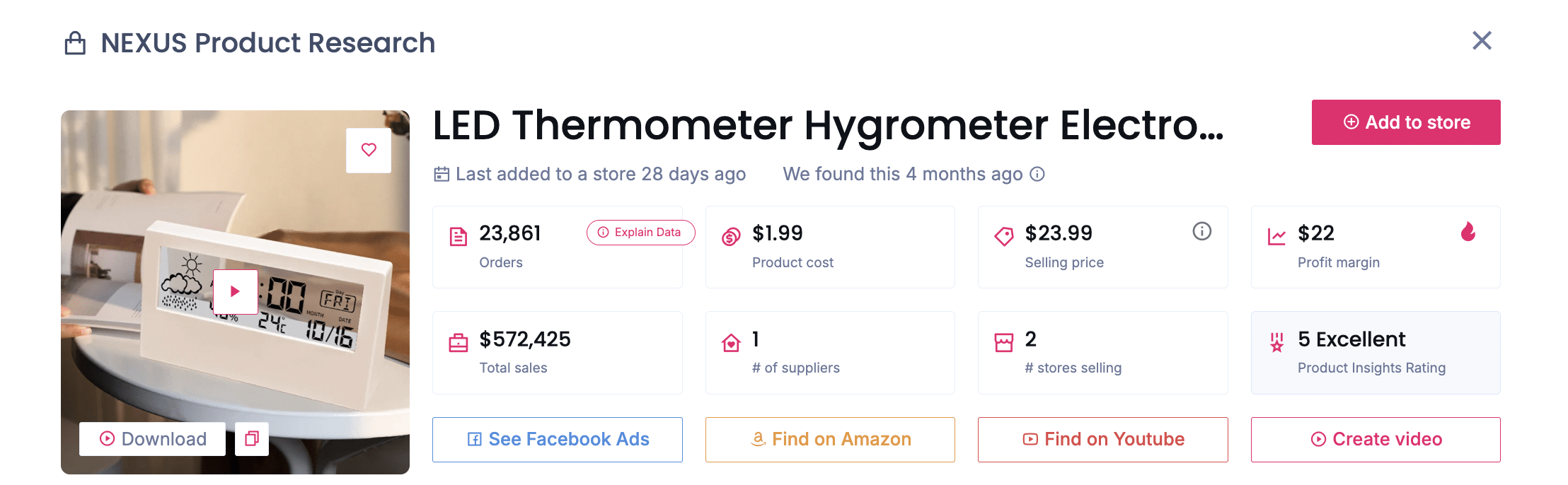Viewport: 1568px width, 485px height.
Task: Click Find on Amazon button
Action: coord(830,440)
